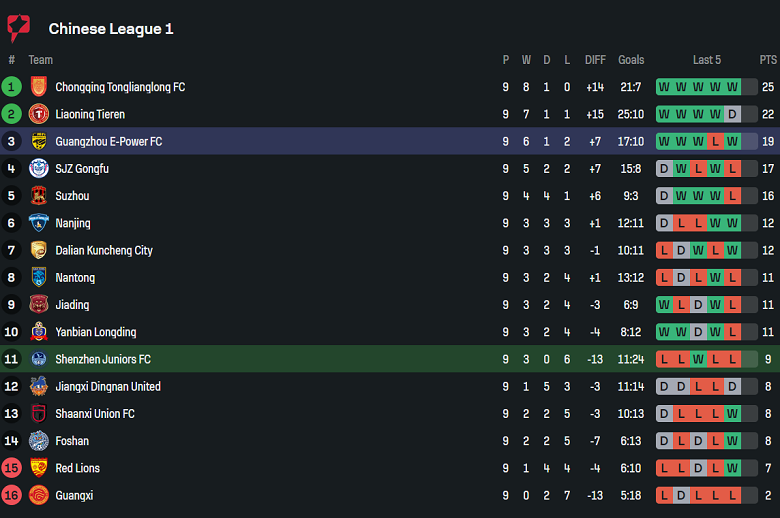Click Guangzhou E-Power FC club crest
The width and height of the screenshot is (780, 518).
39,141
